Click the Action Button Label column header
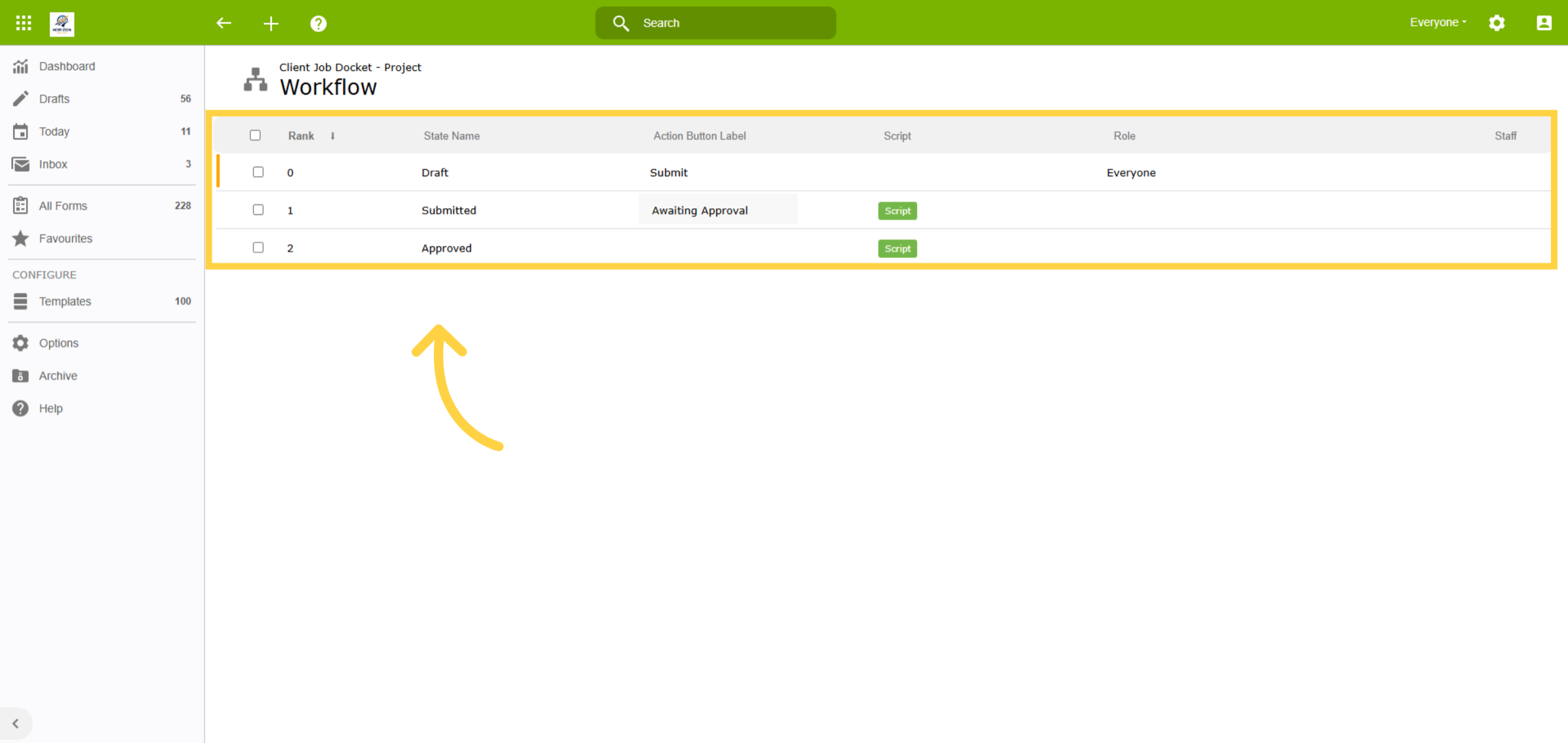 tap(700, 136)
